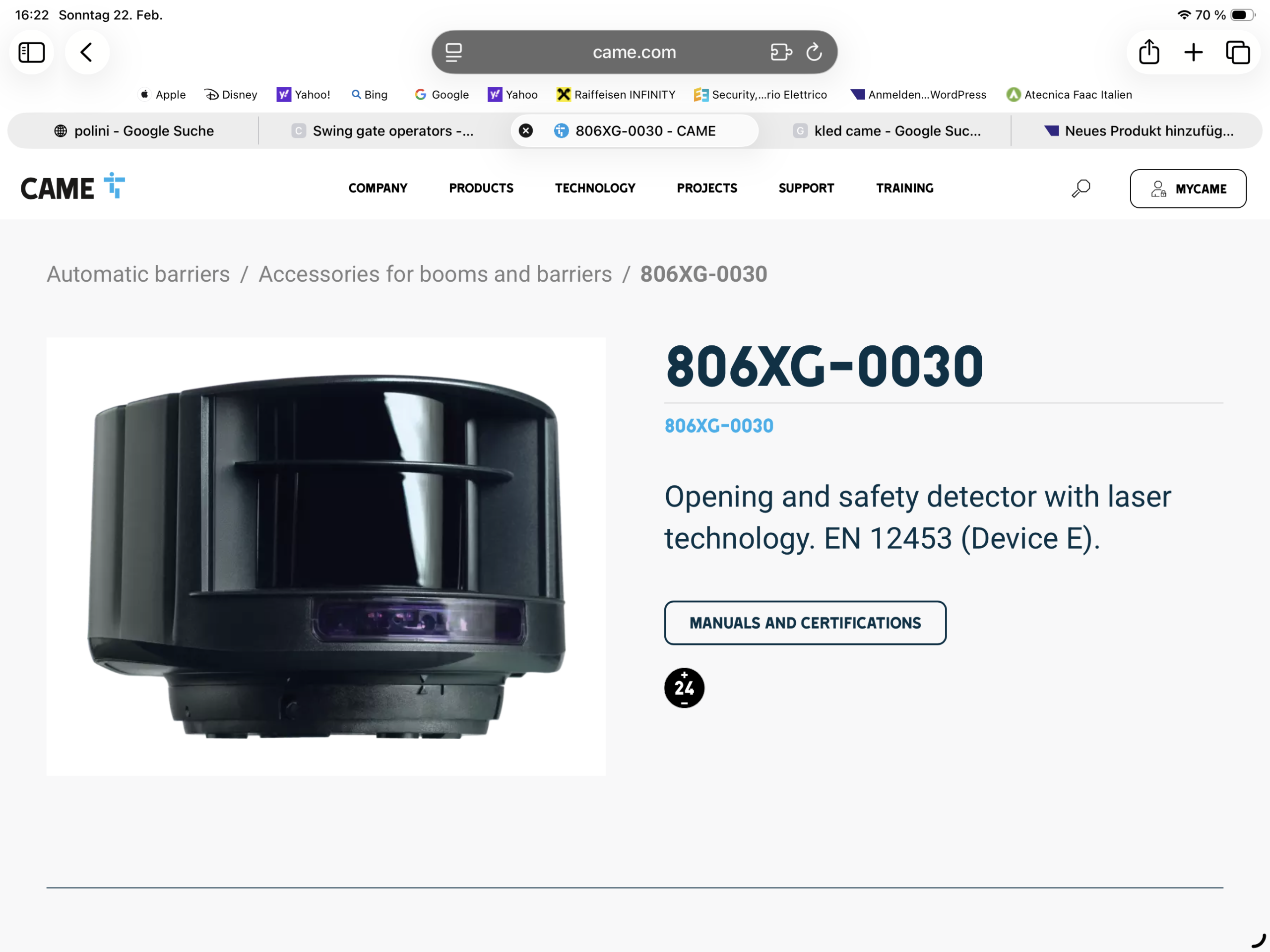
Task: Go back with the back arrow
Action: pos(87,52)
